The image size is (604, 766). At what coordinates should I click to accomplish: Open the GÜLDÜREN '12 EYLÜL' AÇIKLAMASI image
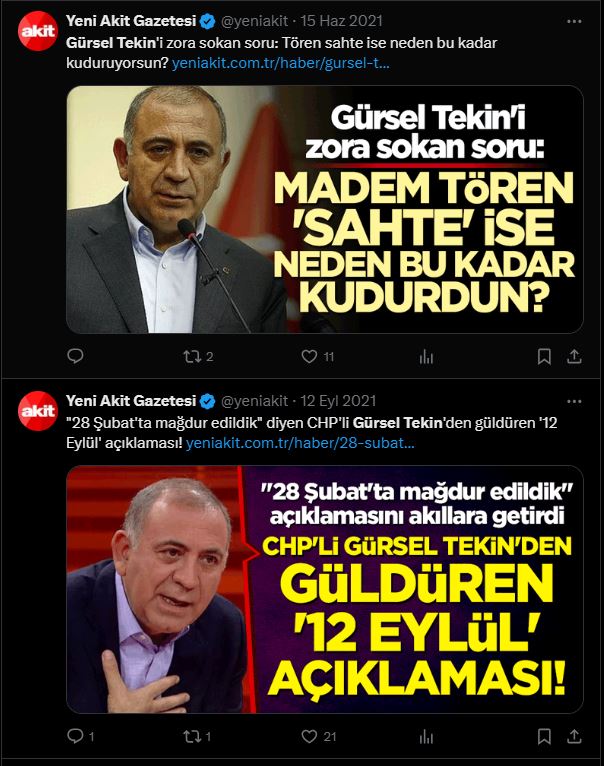click(x=325, y=589)
